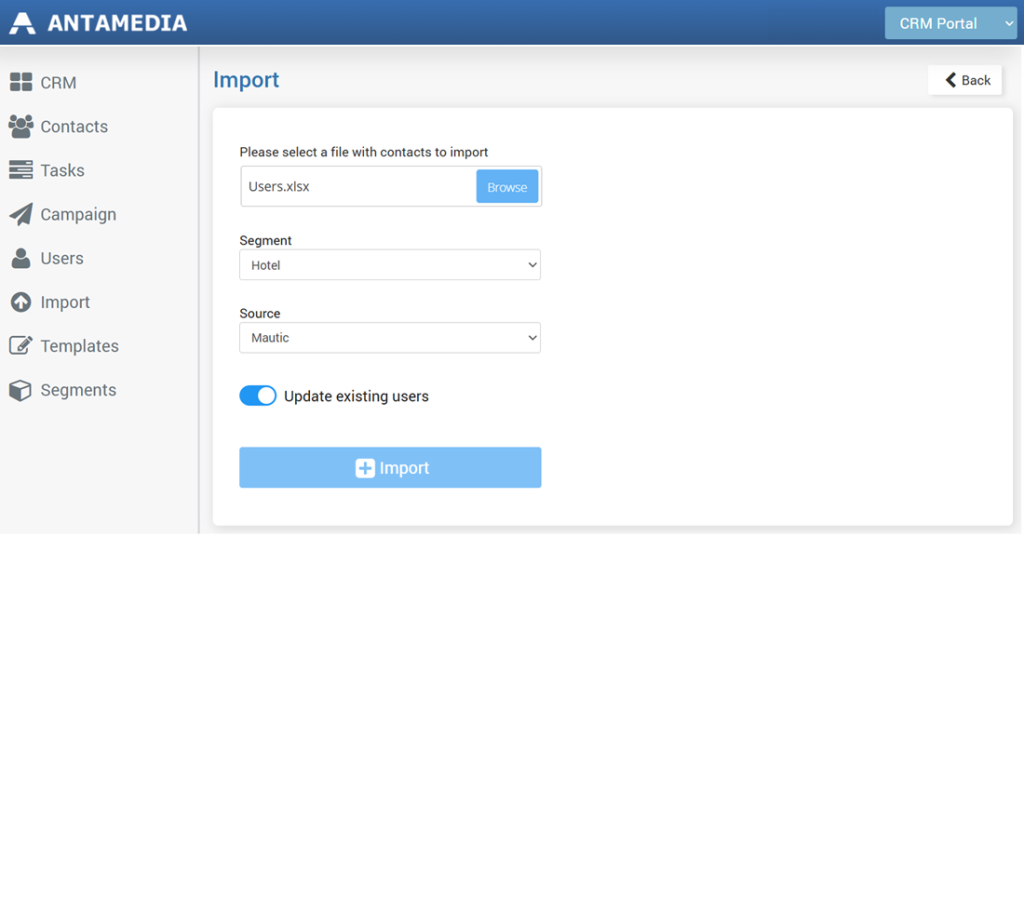Click the Update existing users label

pyautogui.click(x=357, y=396)
